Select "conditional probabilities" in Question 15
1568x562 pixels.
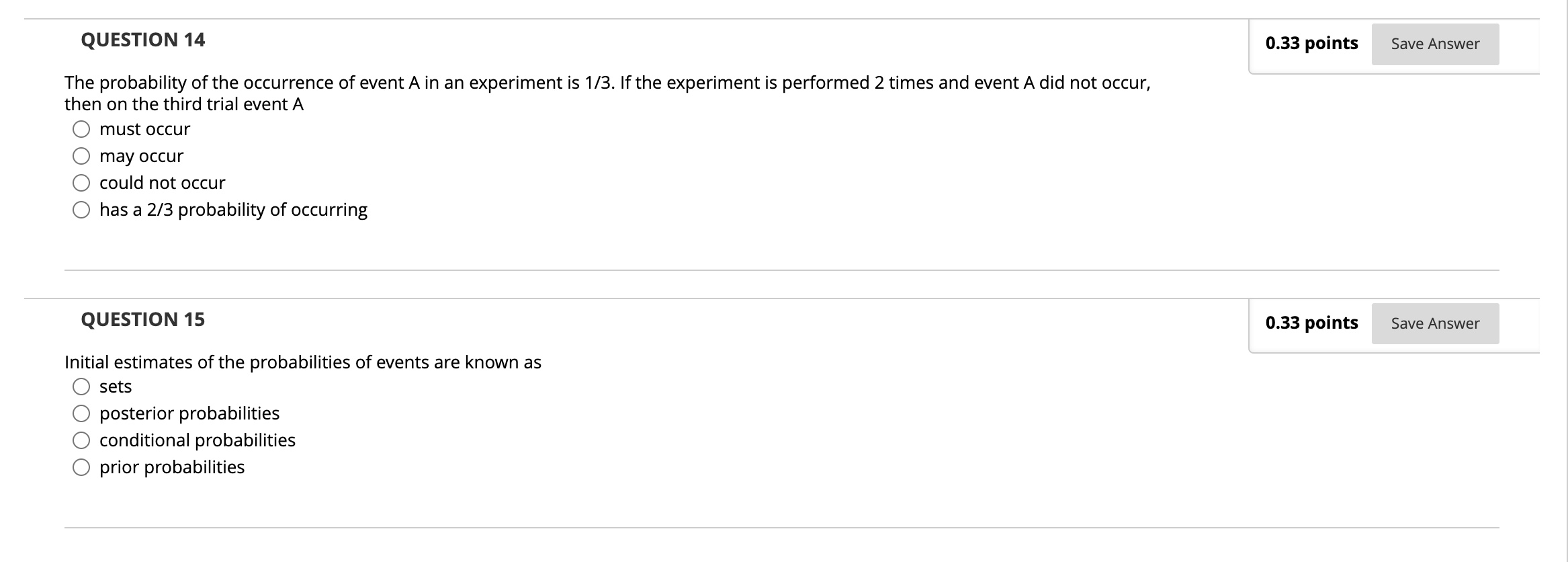click(81, 440)
